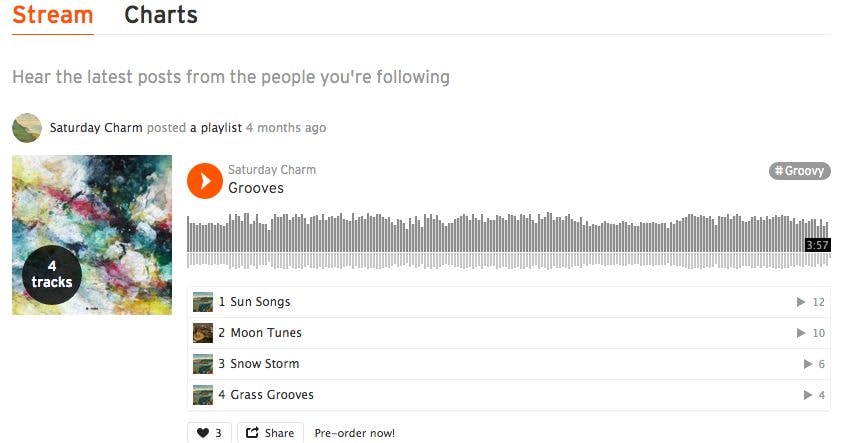Play the Grooves playlist
The height and width of the screenshot is (443, 846).
(x=205, y=181)
